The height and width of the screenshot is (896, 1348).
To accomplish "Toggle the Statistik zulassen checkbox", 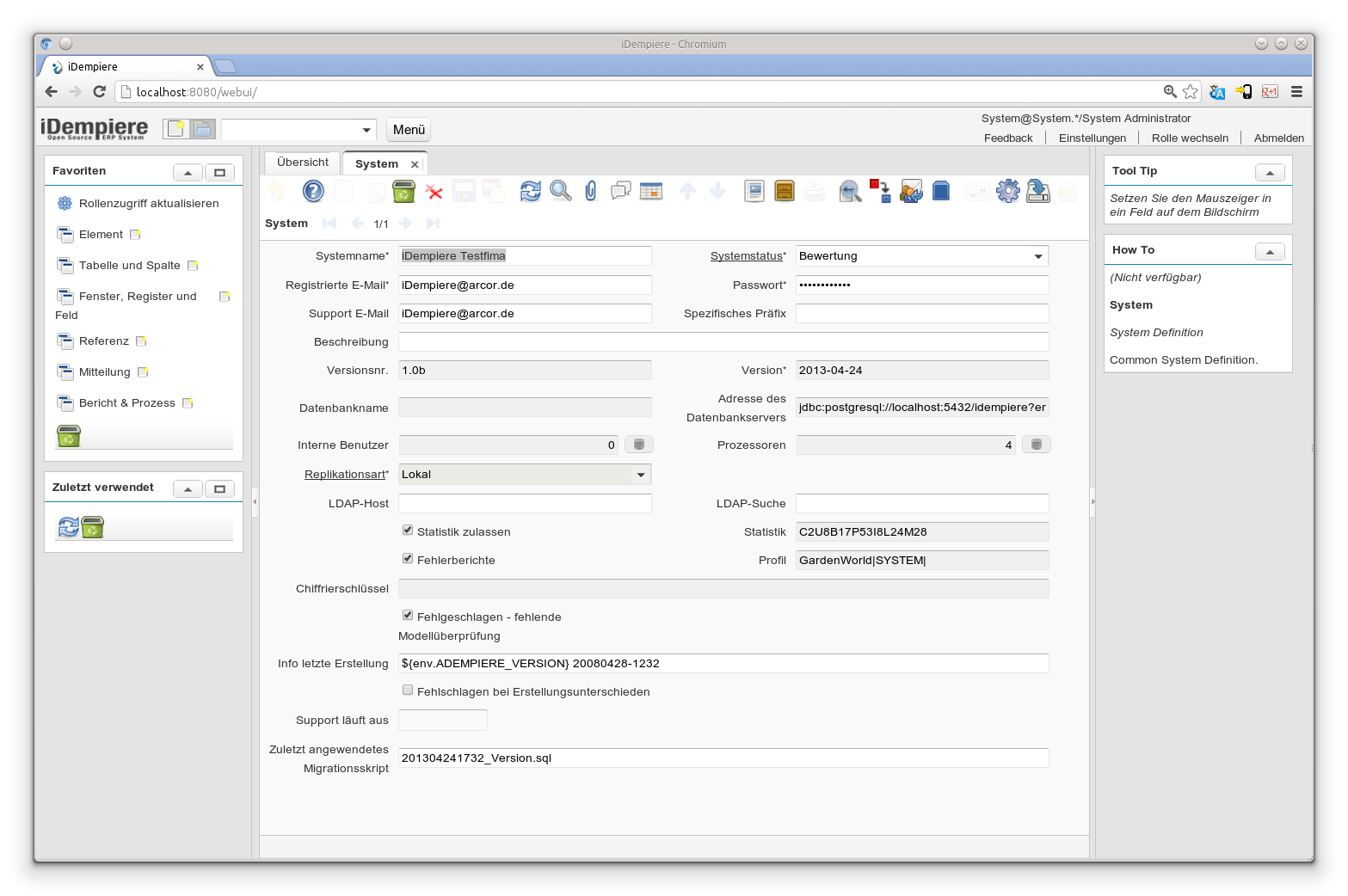I will click(x=408, y=531).
